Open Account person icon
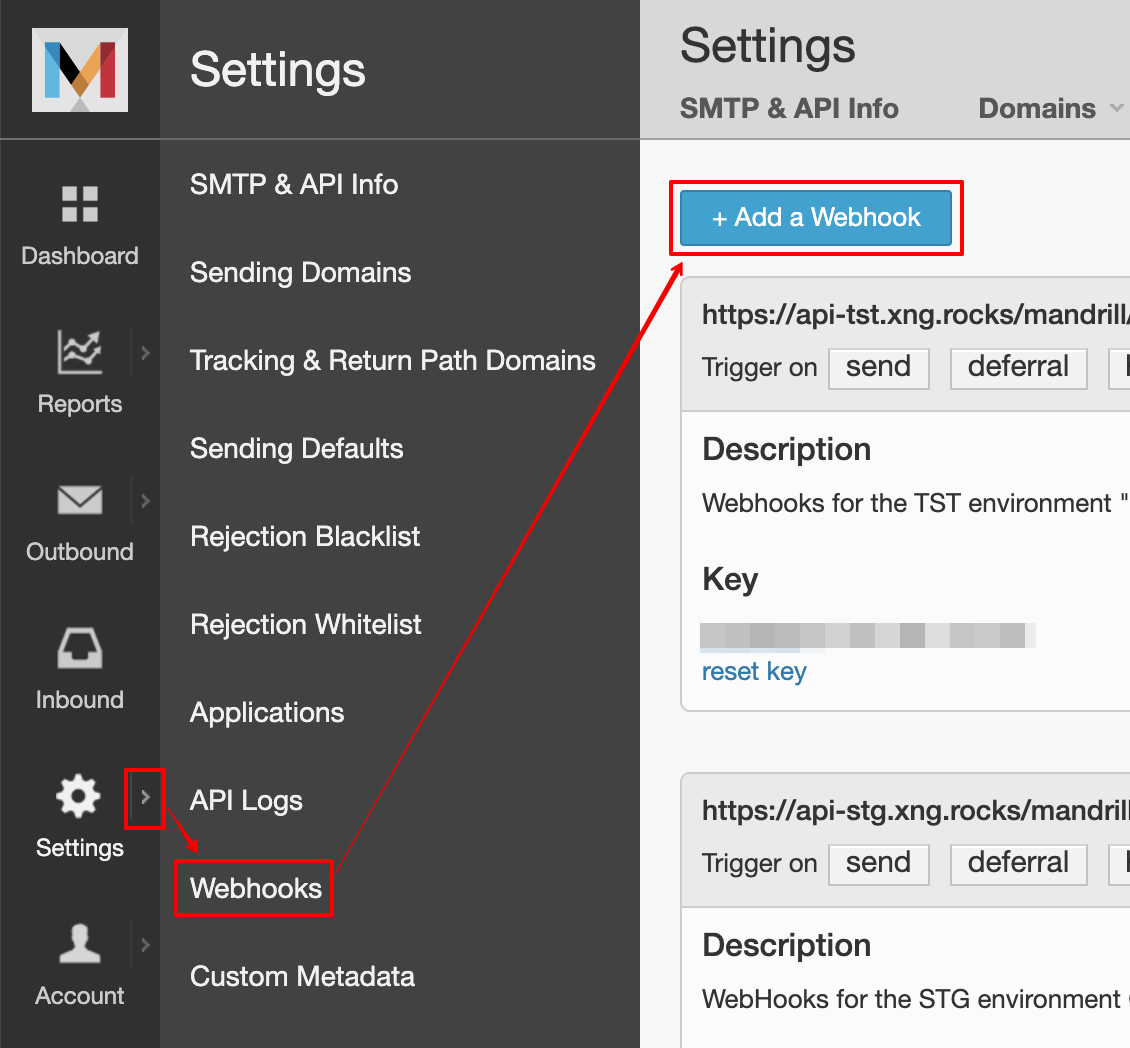 pos(80,943)
